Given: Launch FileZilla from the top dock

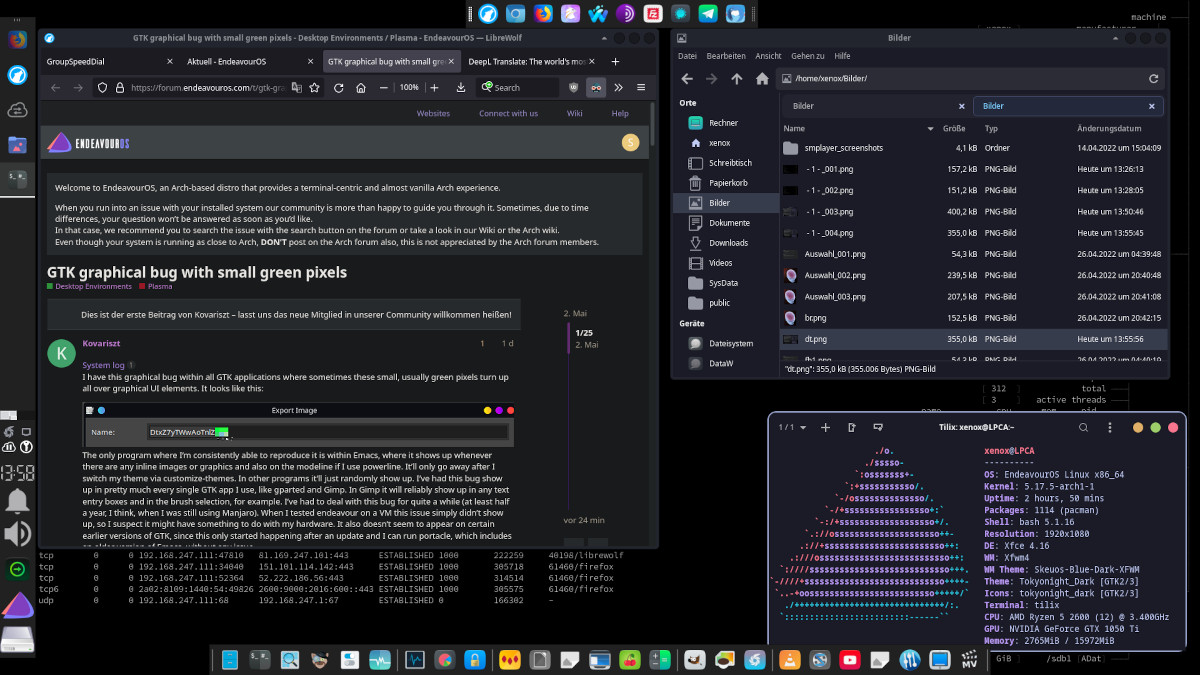Looking at the screenshot, I should pyautogui.click(x=652, y=14).
